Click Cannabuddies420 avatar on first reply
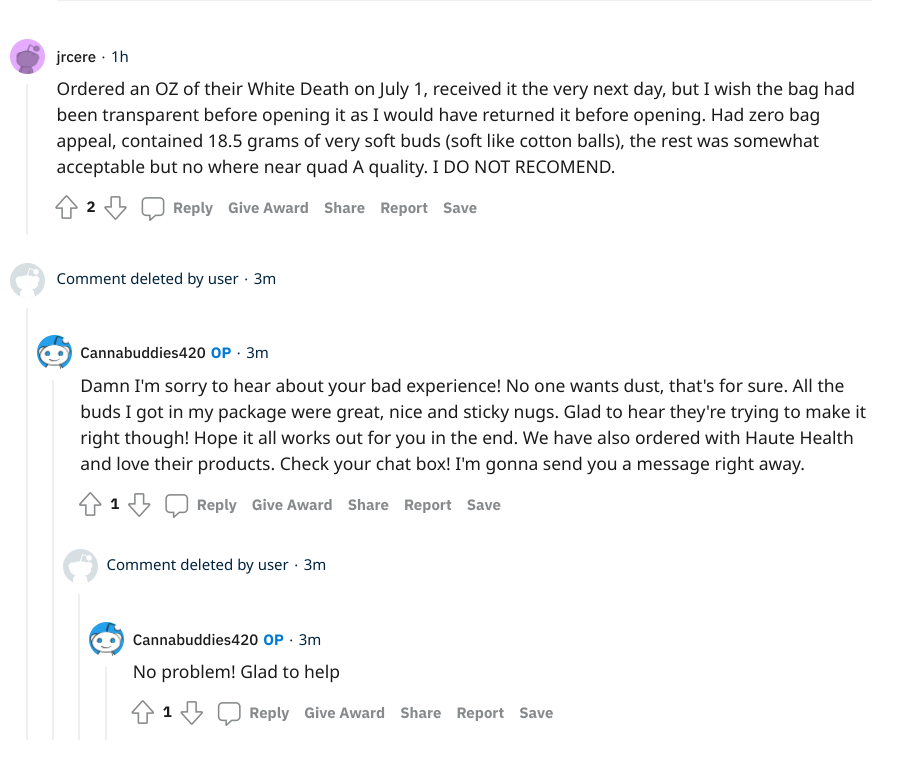 (x=54, y=352)
